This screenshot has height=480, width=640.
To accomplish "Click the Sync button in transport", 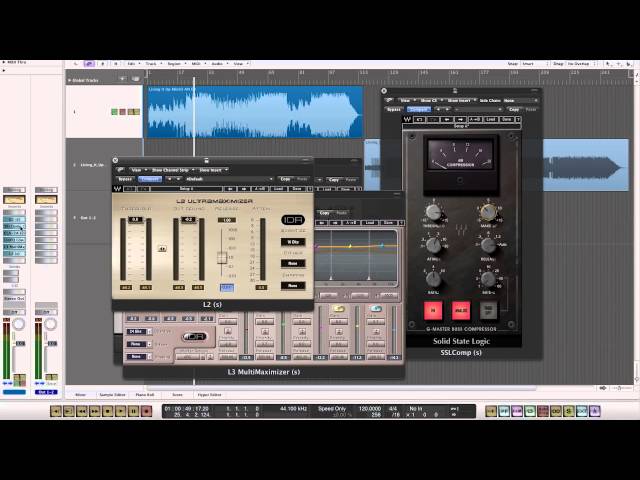I will click(582, 411).
